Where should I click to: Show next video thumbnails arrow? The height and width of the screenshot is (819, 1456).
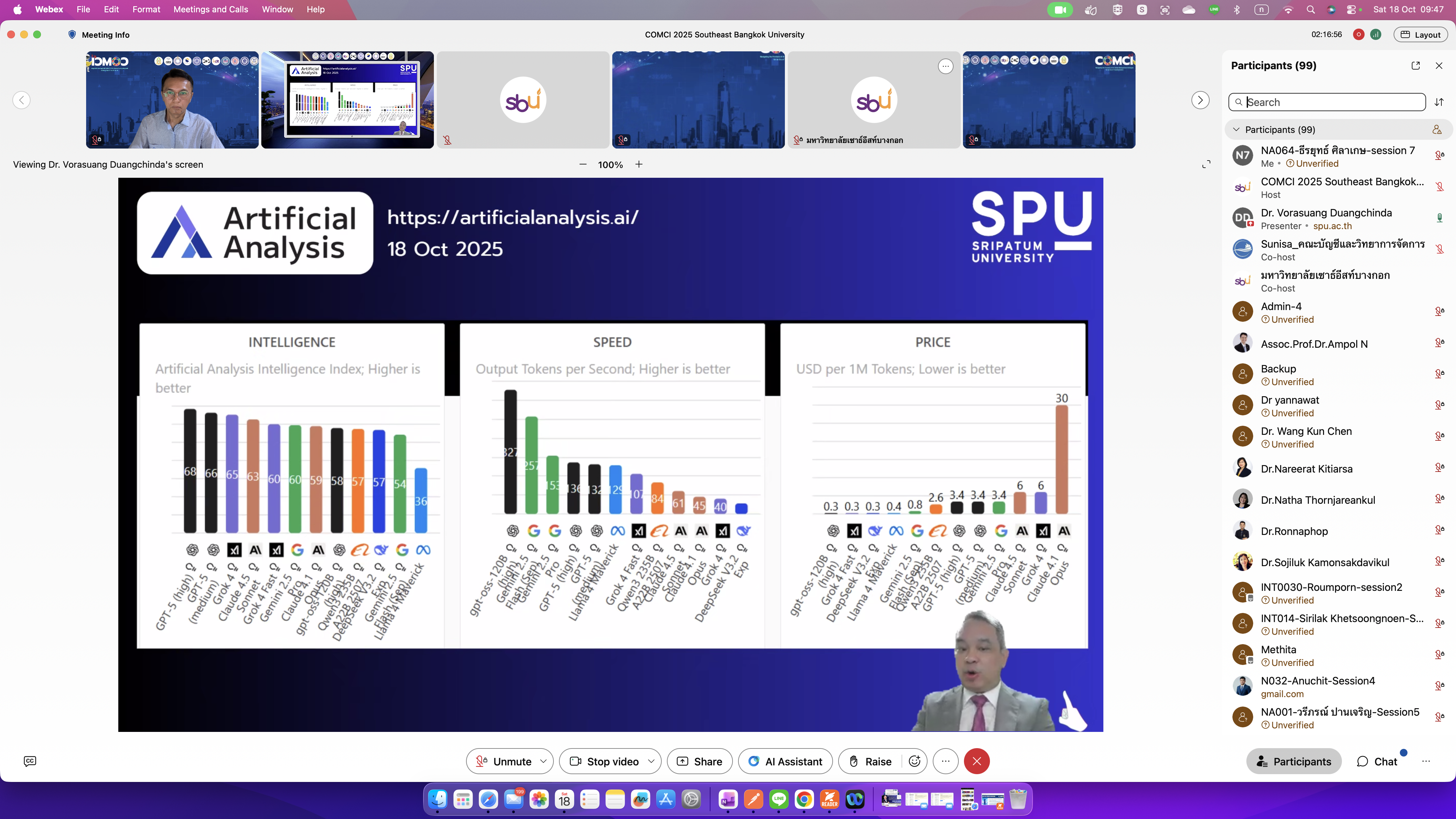pos(1200,100)
